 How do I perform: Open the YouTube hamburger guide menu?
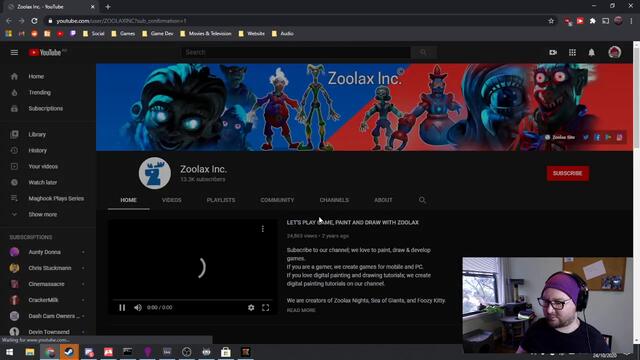(x=14, y=52)
